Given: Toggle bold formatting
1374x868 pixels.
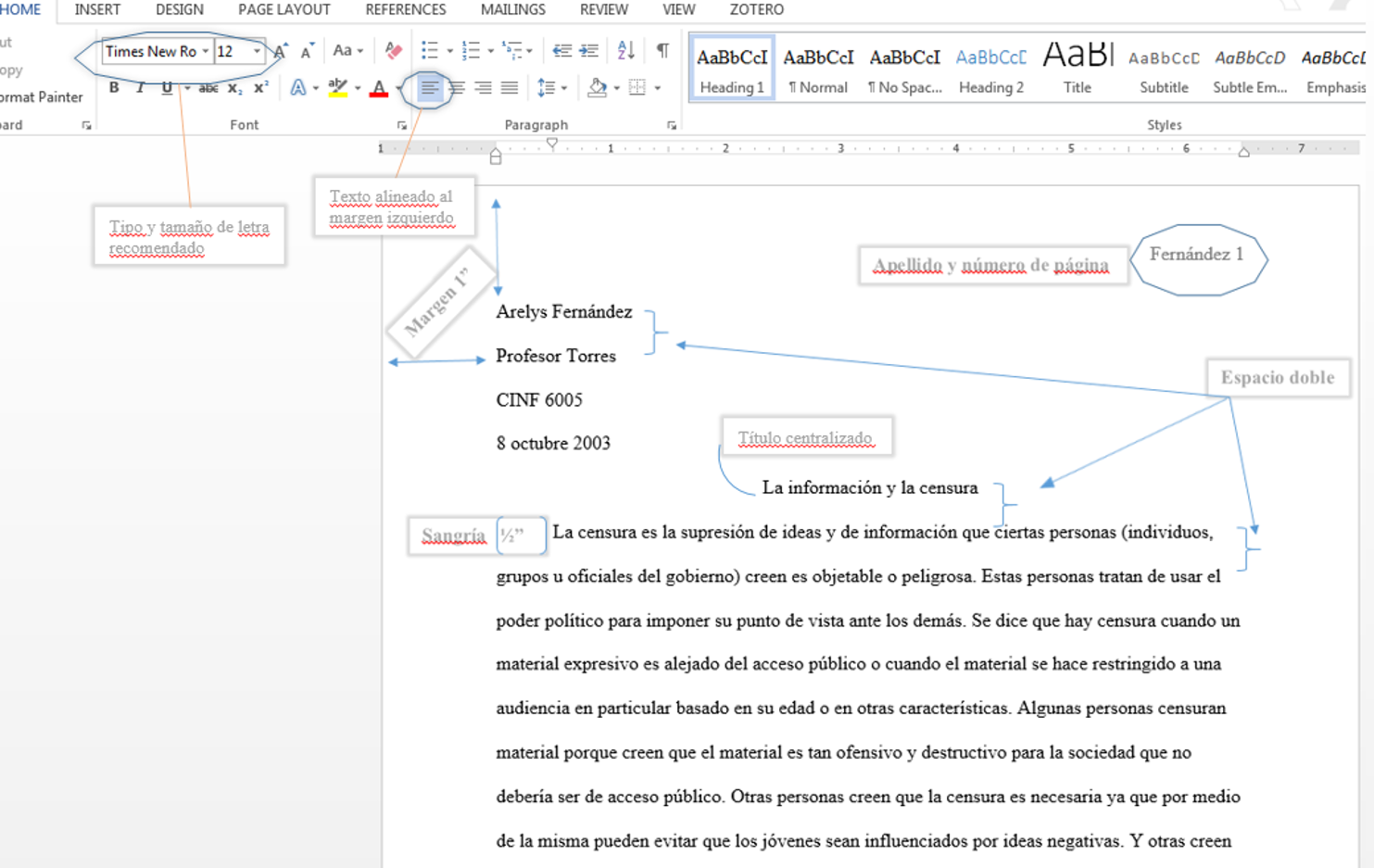Looking at the screenshot, I should pyautogui.click(x=113, y=88).
